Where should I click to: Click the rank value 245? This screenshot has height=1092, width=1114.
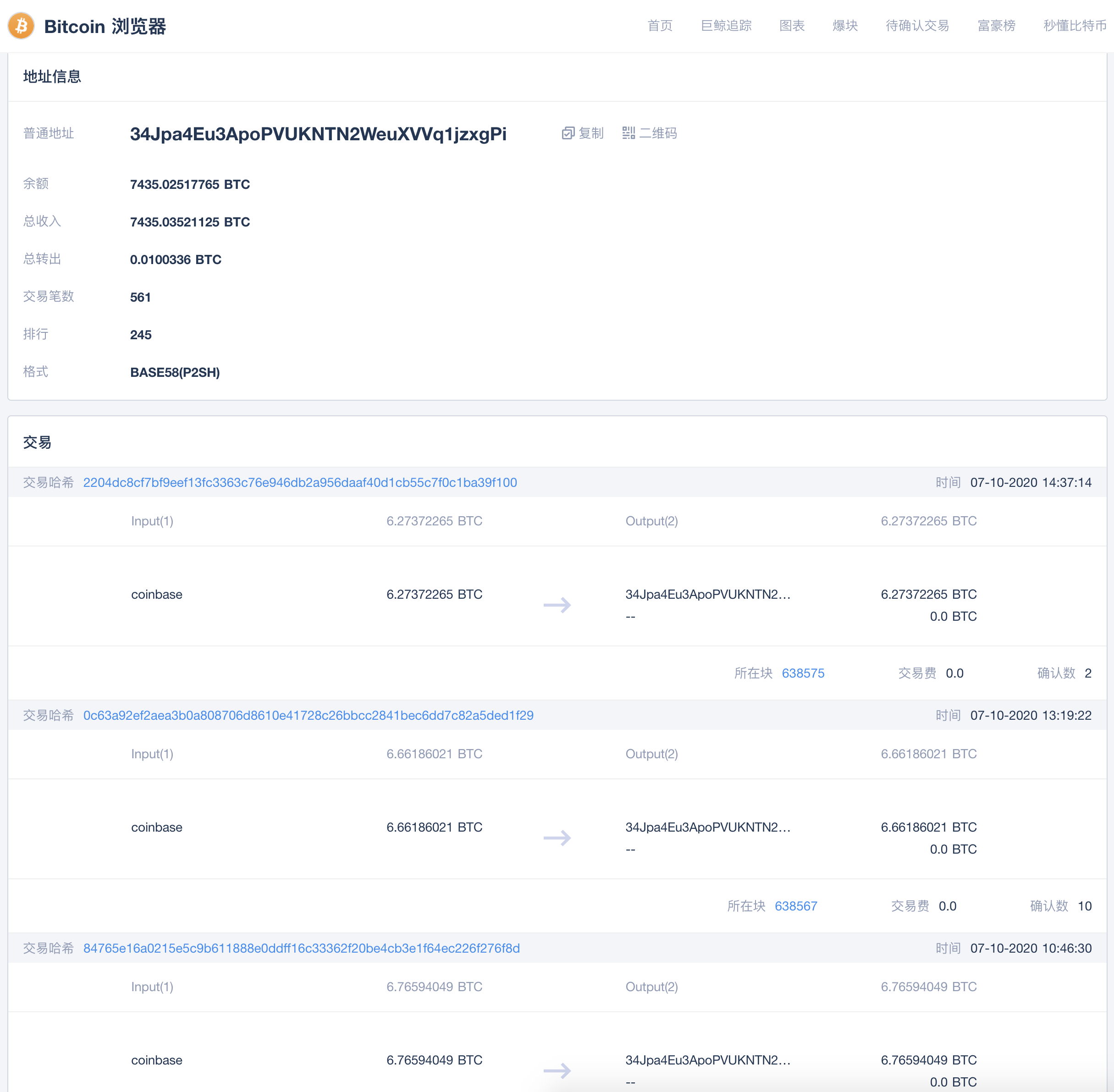(x=141, y=335)
